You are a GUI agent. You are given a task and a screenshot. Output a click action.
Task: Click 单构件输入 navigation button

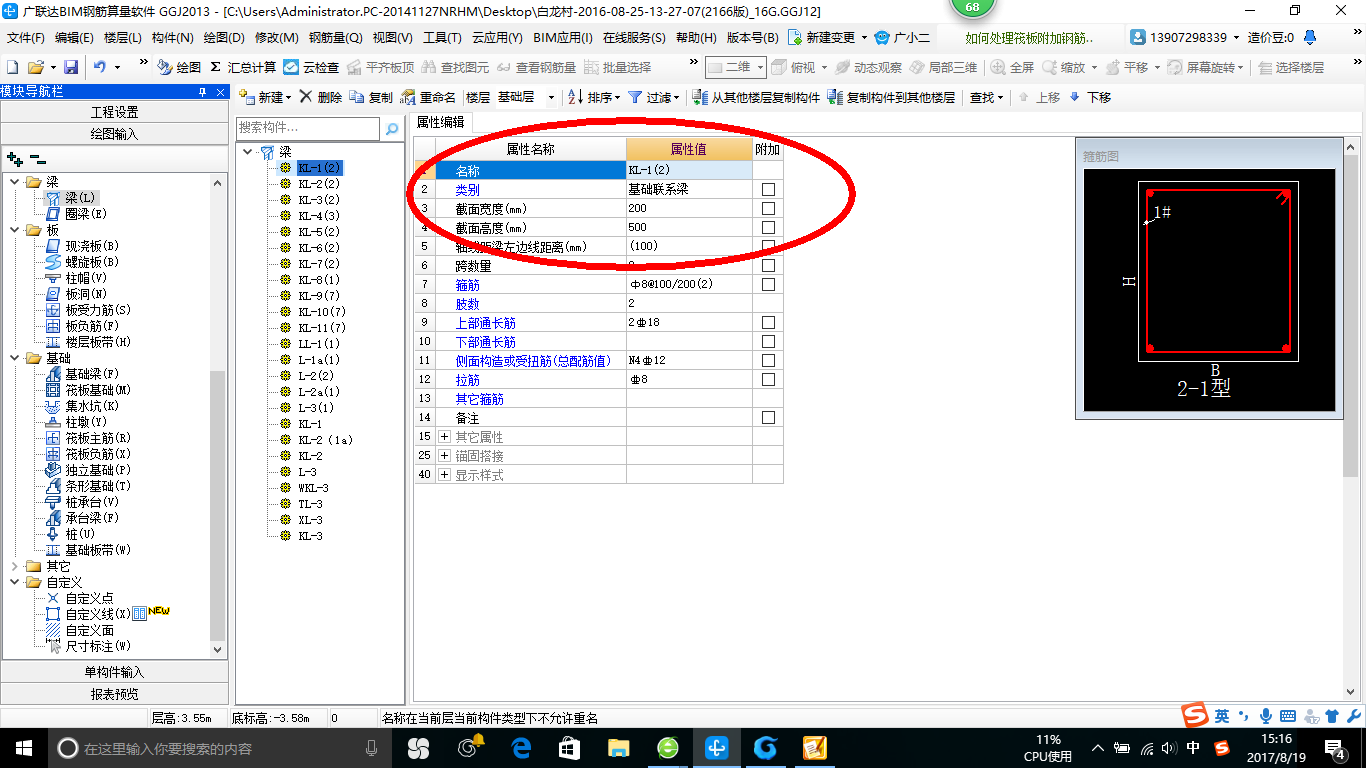pos(114,672)
